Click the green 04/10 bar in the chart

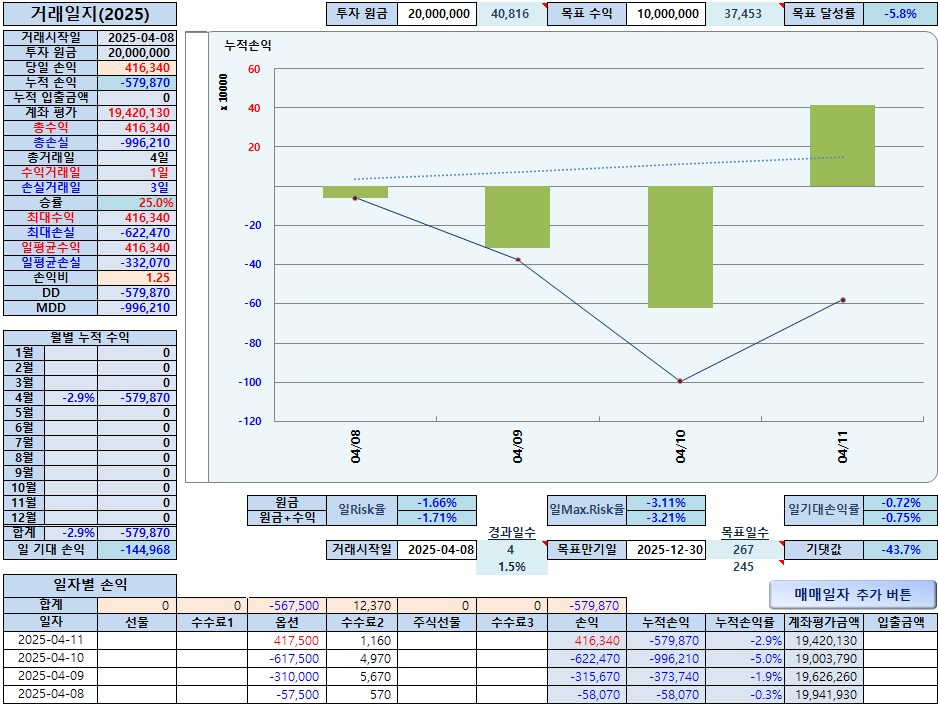coord(680,247)
